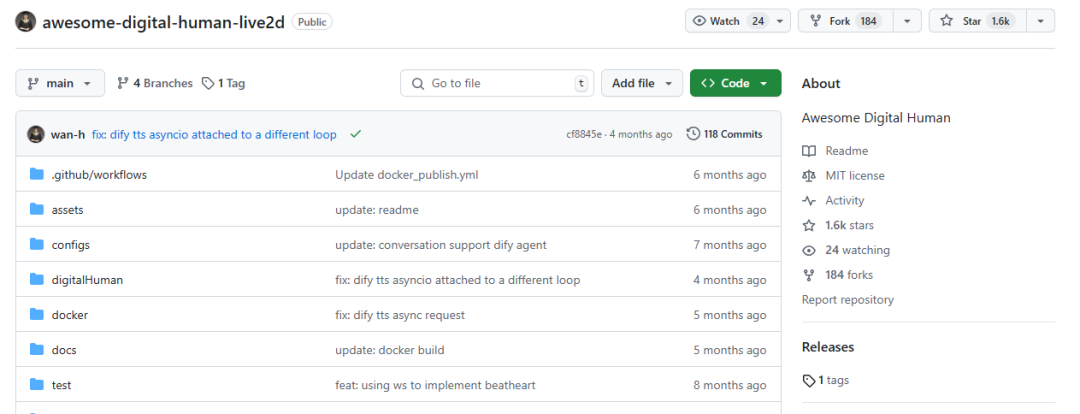1080x414 pixels.
Task: Click the Activity pulse icon
Action: point(809,201)
